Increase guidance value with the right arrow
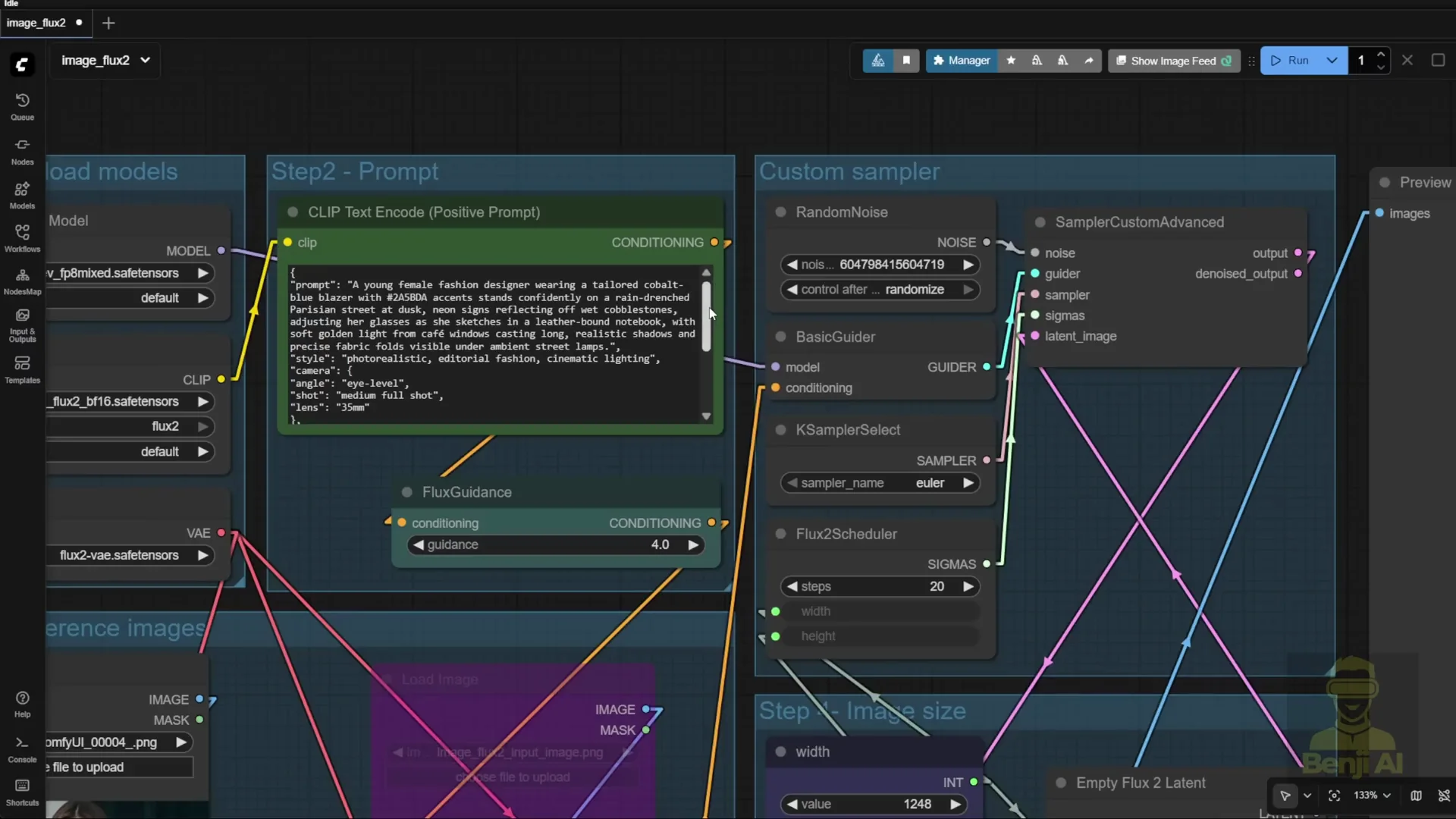This screenshot has height=819, width=1456. click(692, 544)
